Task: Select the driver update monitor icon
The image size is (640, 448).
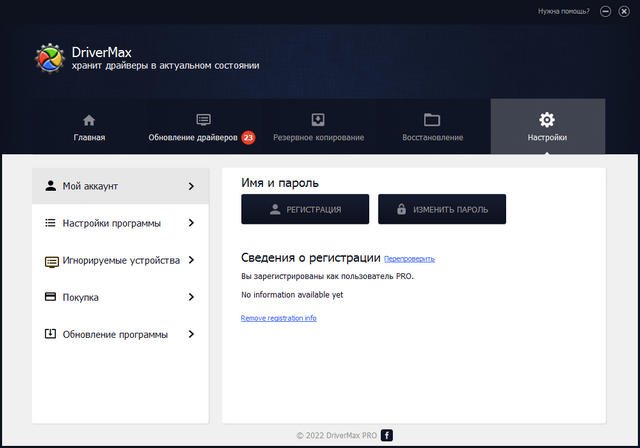Action: click(x=203, y=120)
